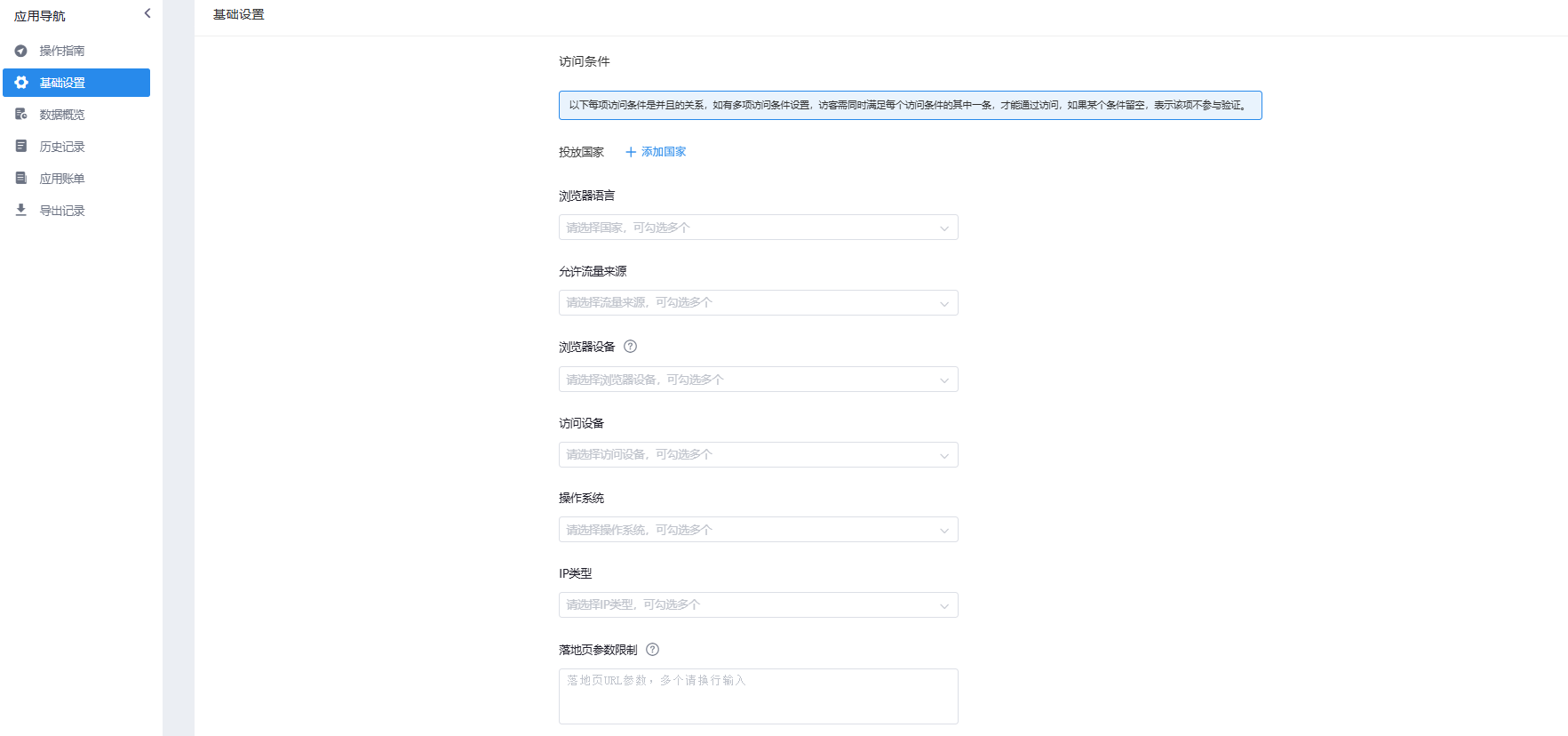The width and height of the screenshot is (1568, 736).
Task: Click the arrow of the 允许流量来源 select box
Action: 944,304
